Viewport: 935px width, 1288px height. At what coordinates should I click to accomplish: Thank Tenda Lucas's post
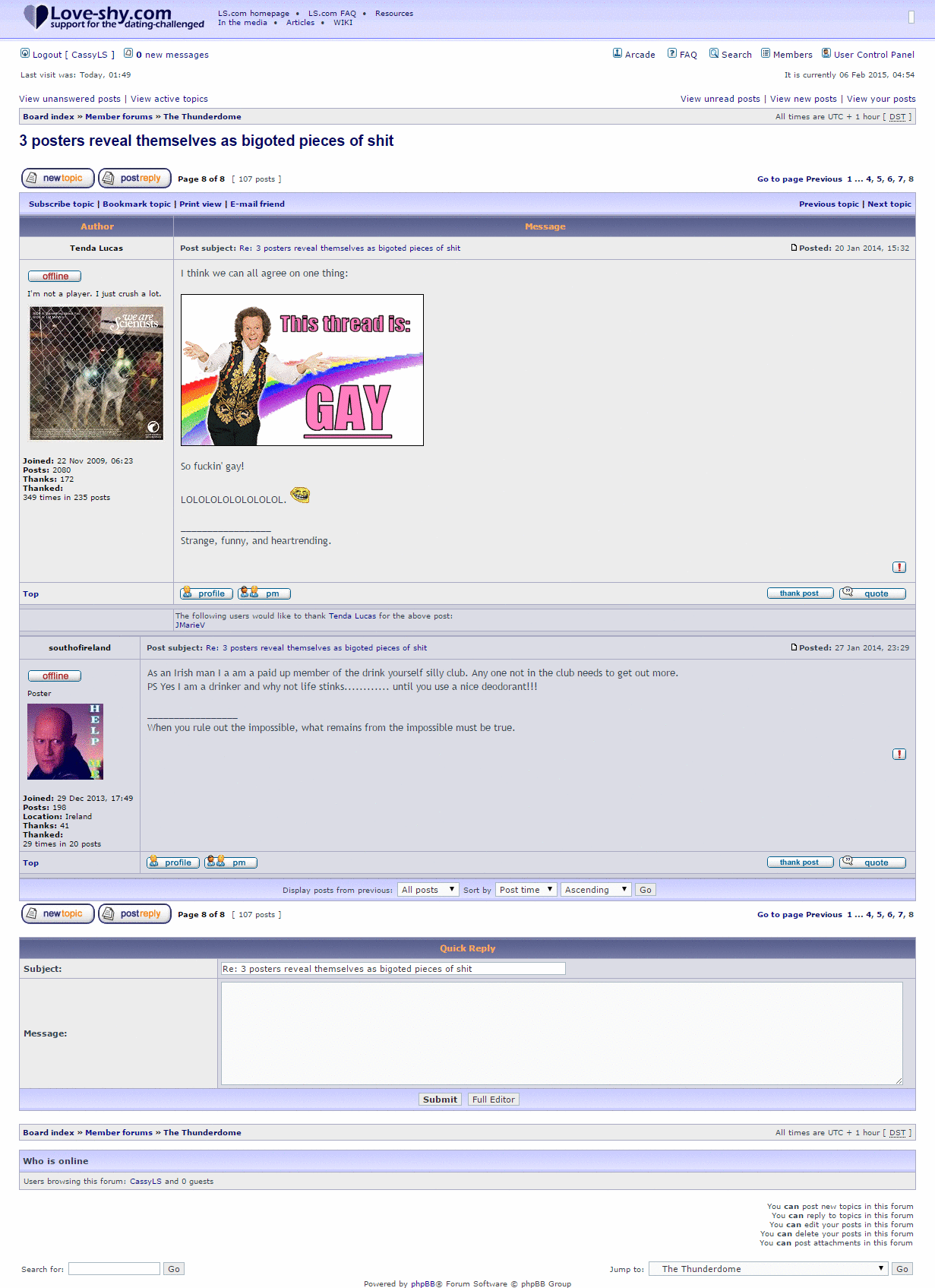pos(800,593)
